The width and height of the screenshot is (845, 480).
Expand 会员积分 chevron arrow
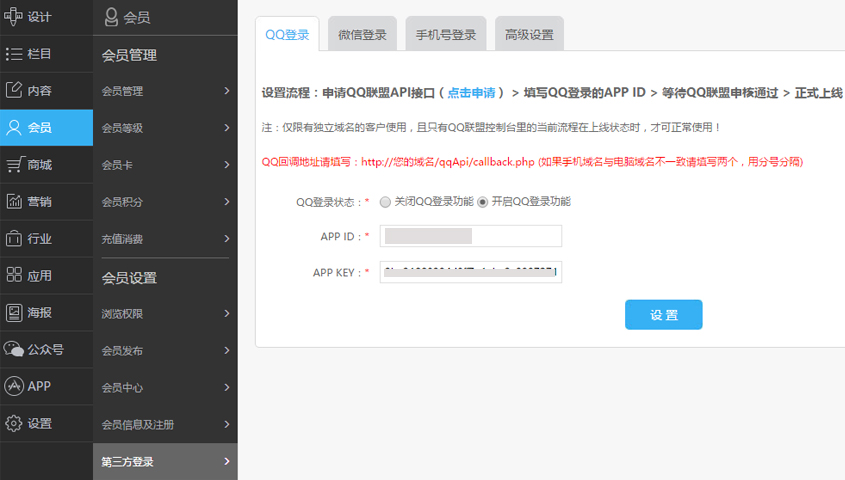(227, 201)
